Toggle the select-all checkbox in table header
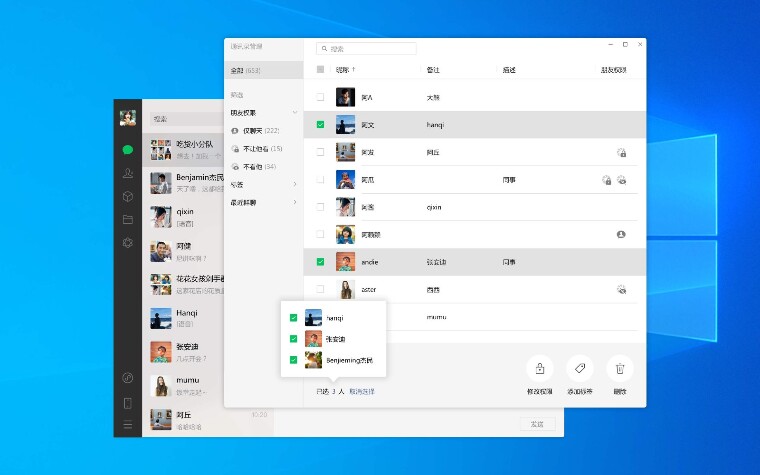Image resolution: width=760 pixels, height=475 pixels. (320, 70)
